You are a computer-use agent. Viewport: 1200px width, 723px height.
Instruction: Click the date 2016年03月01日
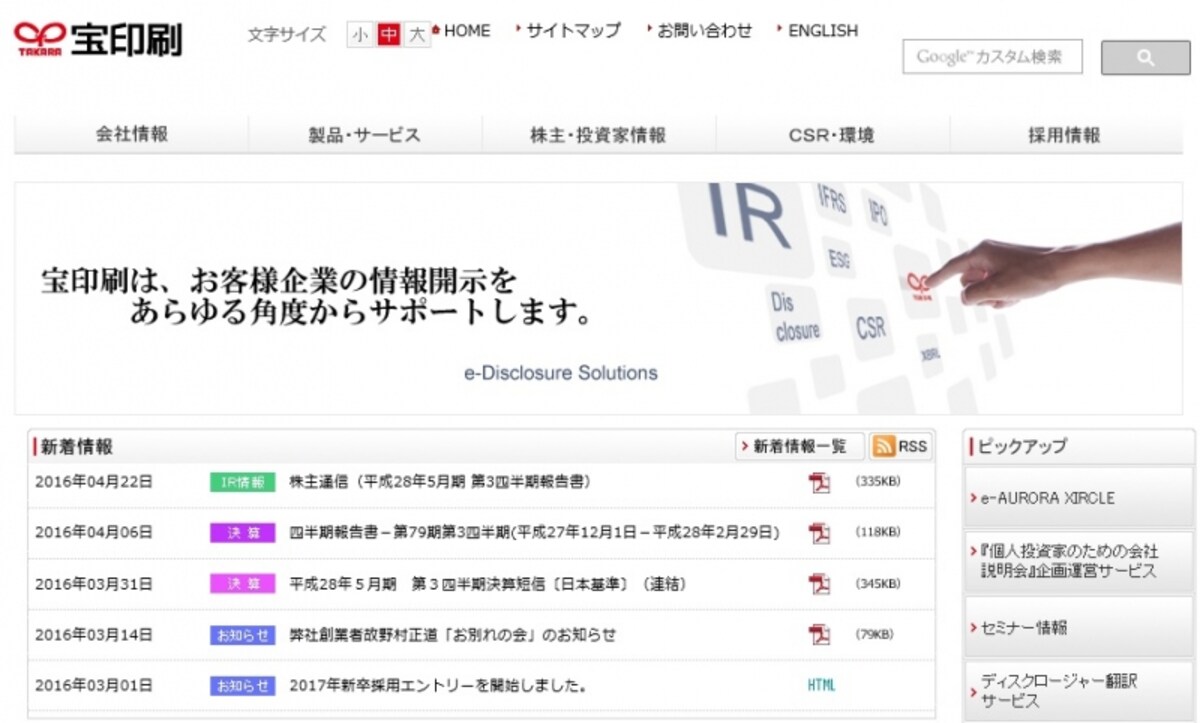[94, 686]
